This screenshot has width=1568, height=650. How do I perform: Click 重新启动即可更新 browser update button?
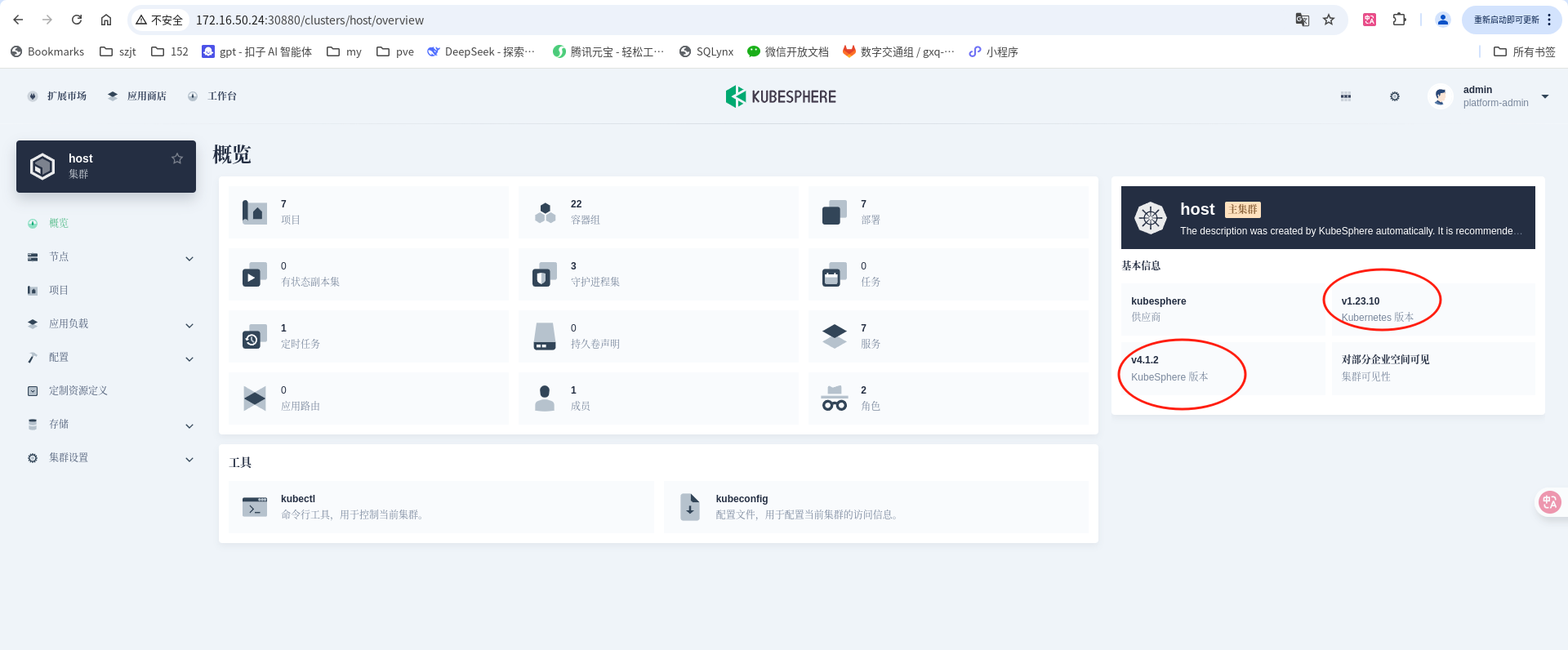pyautogui.click(x=1506, y=20)
